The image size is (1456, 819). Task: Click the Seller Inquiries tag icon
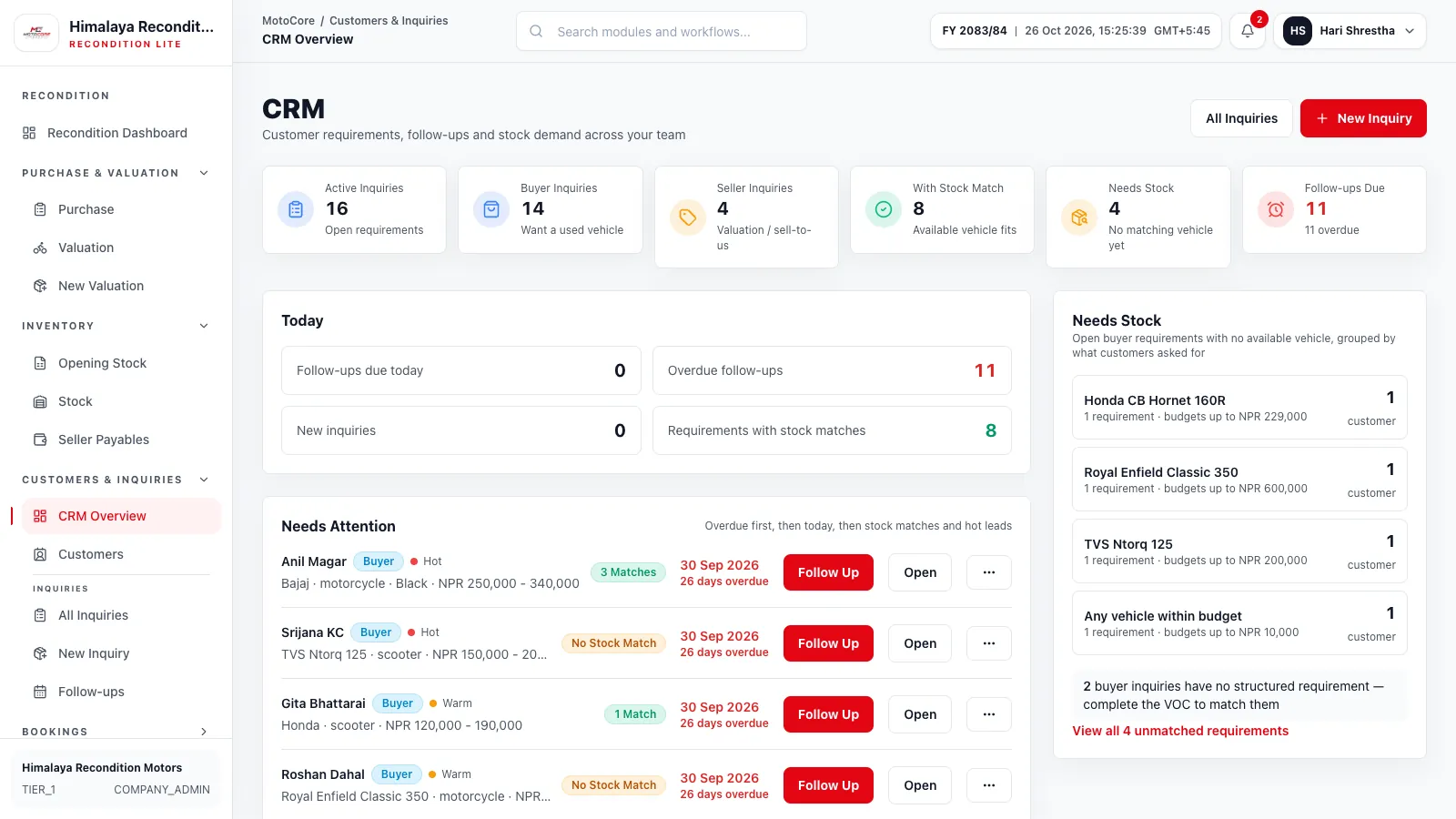coord(688,217)
